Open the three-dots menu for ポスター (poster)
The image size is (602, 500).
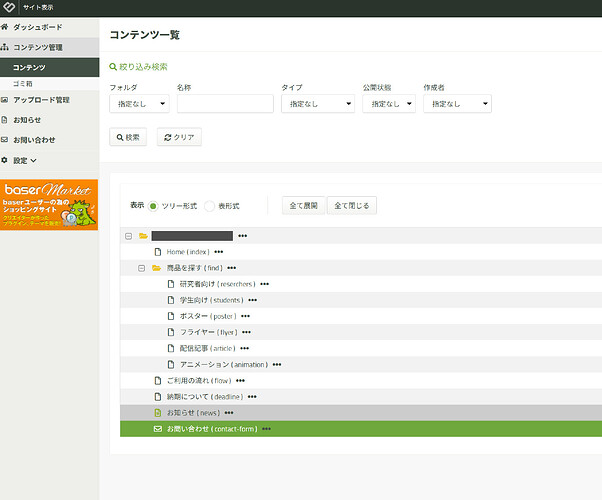click(x=246, y=316)
